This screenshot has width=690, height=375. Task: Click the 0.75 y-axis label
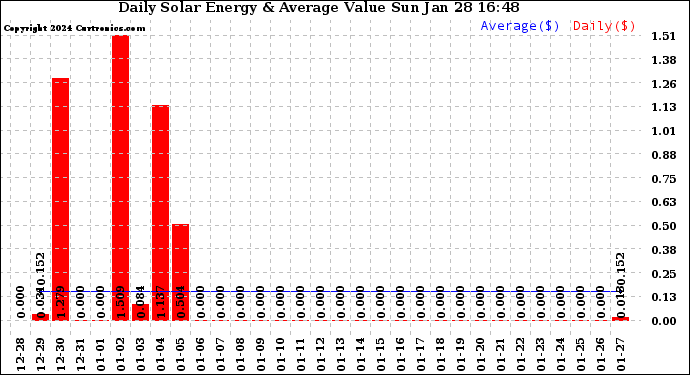(664, 179)
